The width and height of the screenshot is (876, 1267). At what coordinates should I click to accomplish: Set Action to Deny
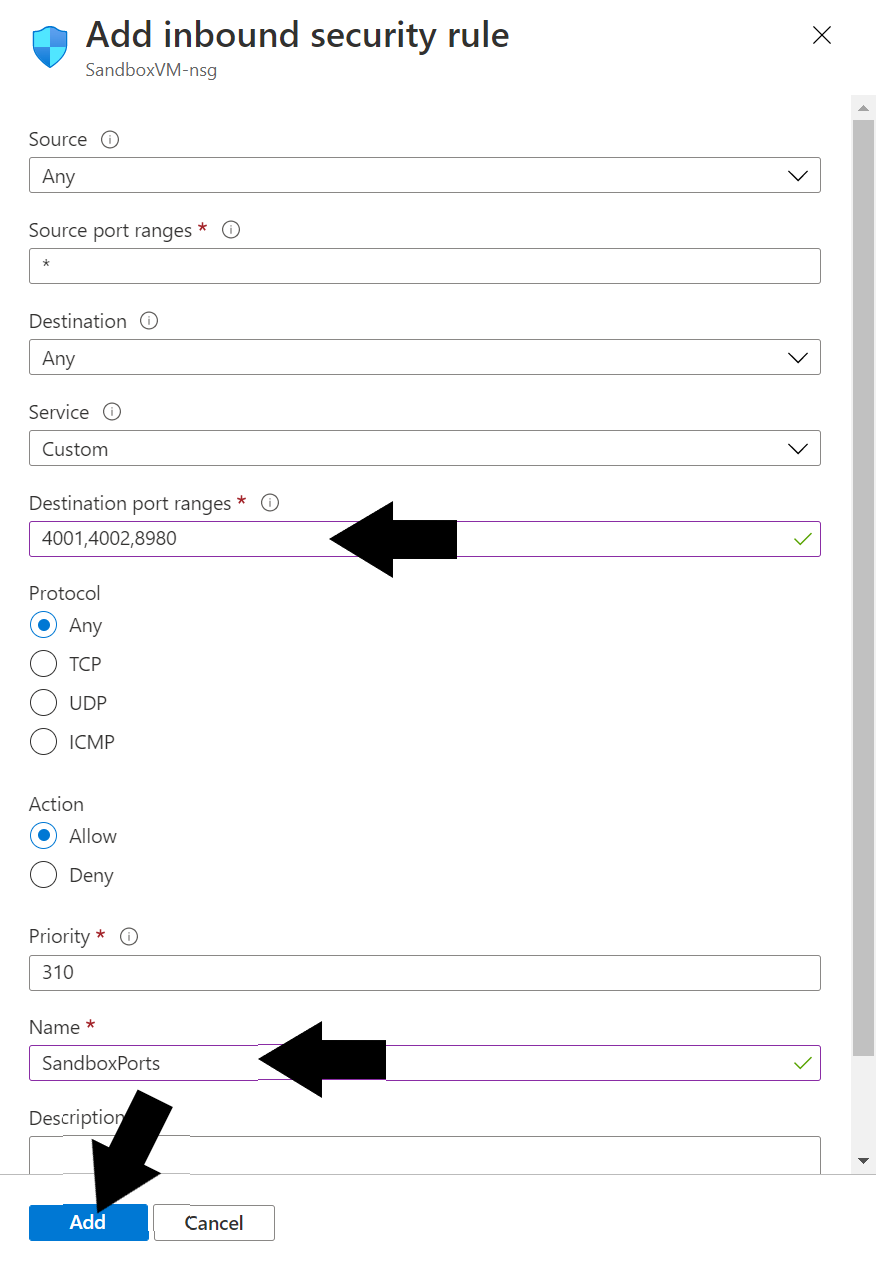(x=44, y=875)
